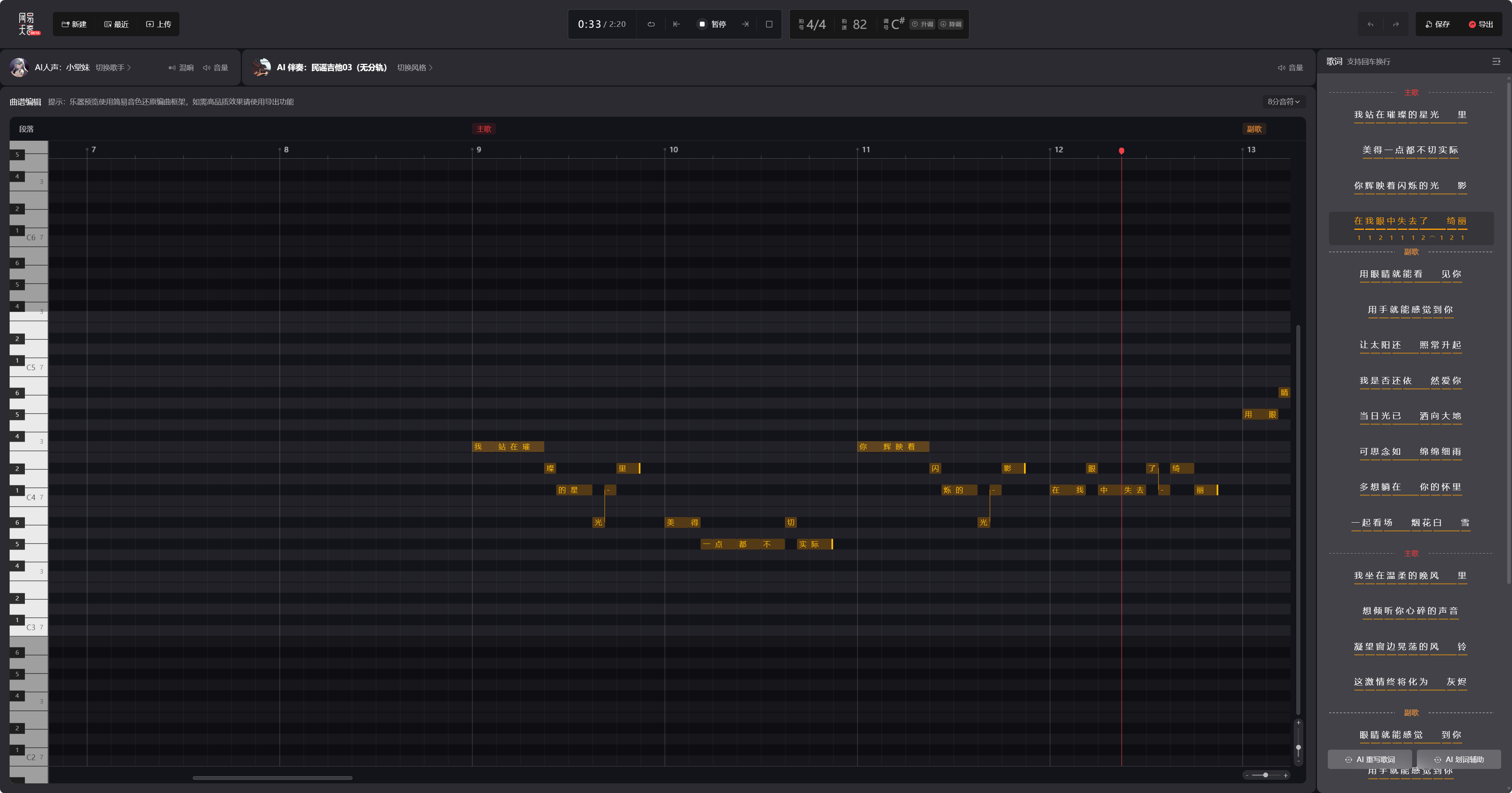Viewport: 1512px width, 793px height.
Task: Open accompaniment 音量 volume control
Action: tap(1290, 67)
